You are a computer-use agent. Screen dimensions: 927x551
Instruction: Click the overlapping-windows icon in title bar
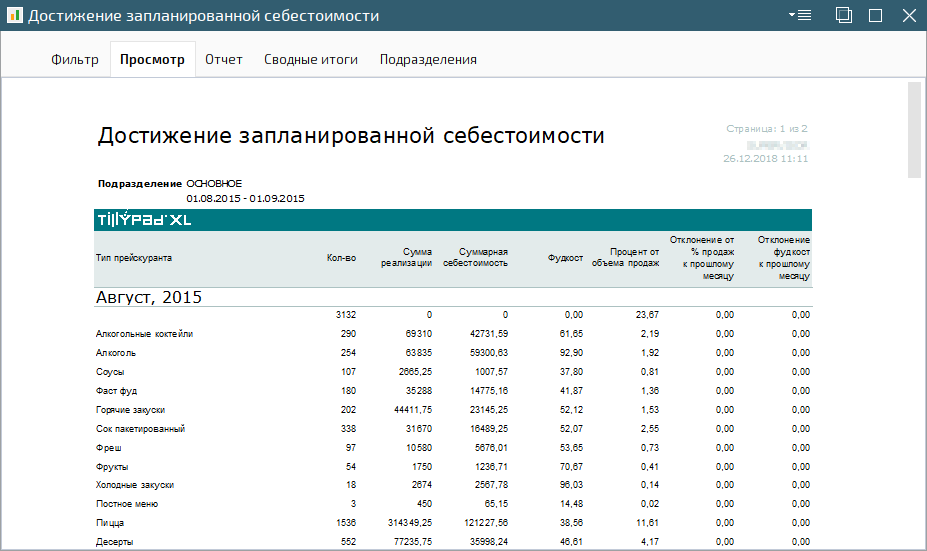point(844,15)
